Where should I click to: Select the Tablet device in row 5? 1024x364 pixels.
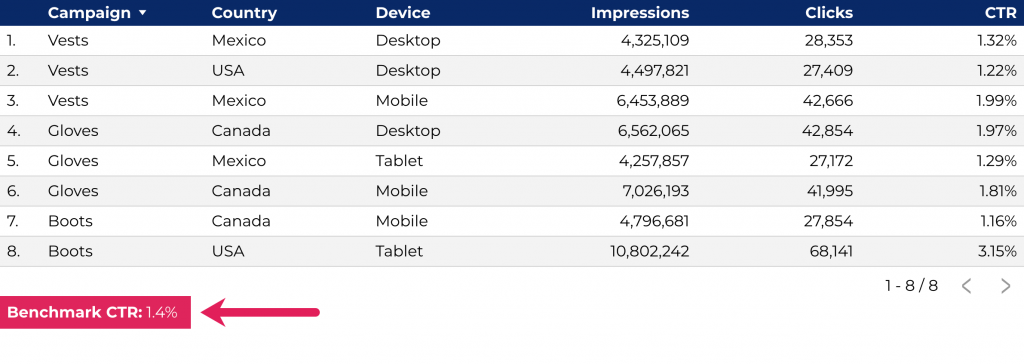pyautogui.click(x=399, y=161)
